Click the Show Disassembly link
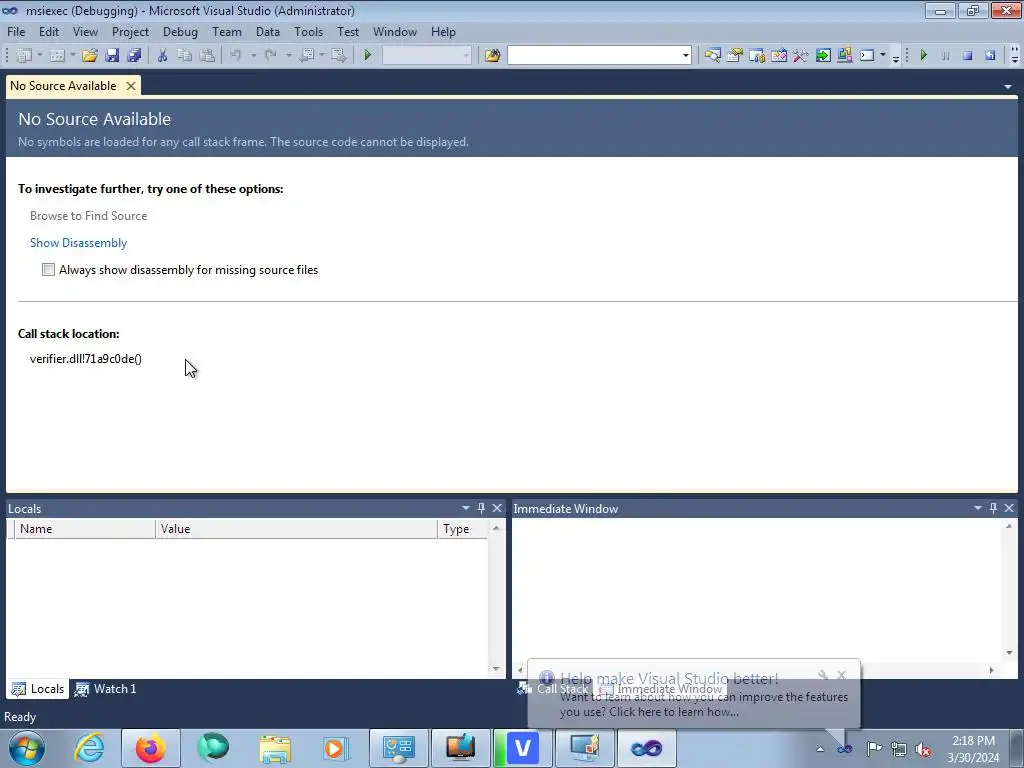1024x768 pixels. pyautogui.click(x=78, y=243)
